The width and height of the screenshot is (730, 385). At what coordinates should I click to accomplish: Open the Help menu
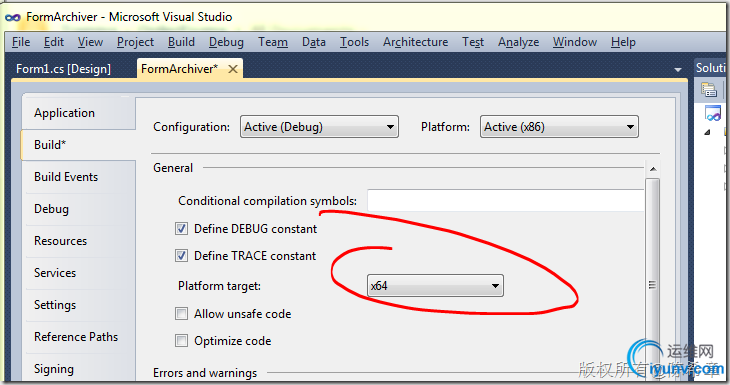(x=623, y=42)
